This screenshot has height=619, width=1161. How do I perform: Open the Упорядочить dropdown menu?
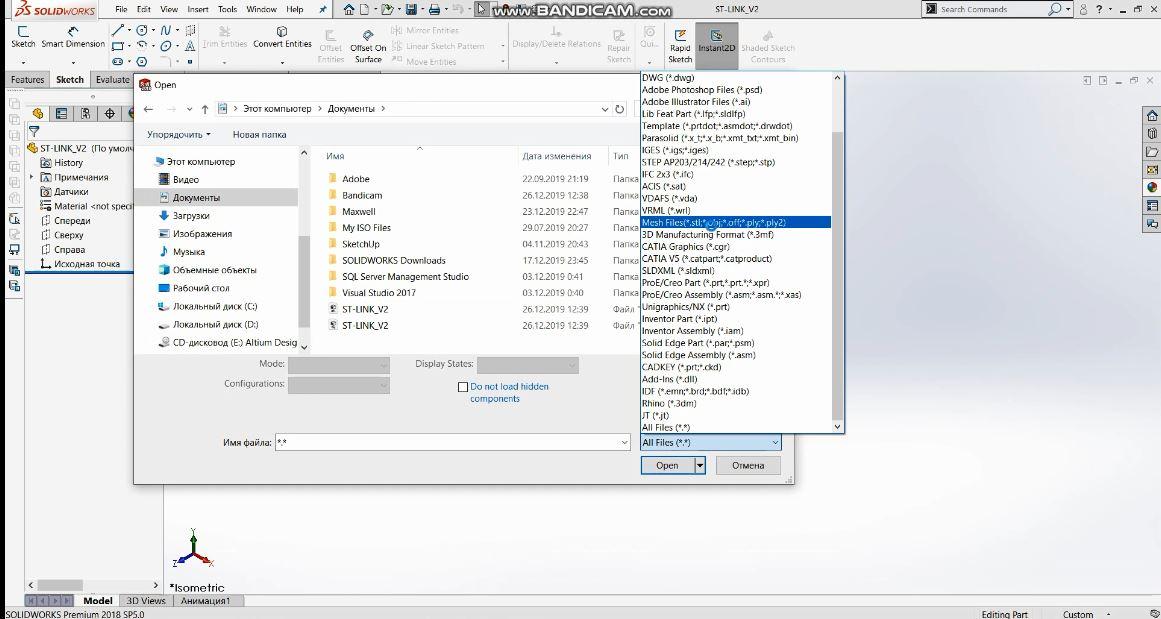coord(178,135)
